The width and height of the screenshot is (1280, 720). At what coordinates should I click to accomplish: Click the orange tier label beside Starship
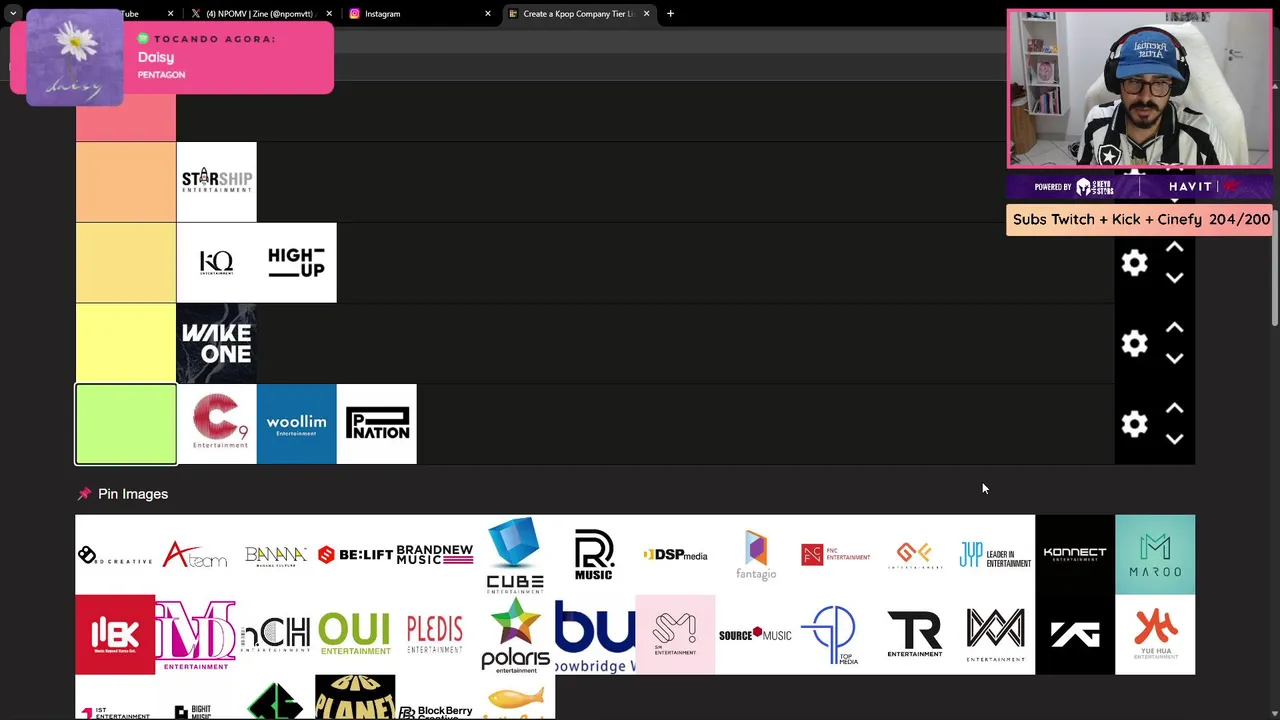[x=126, y=182]
